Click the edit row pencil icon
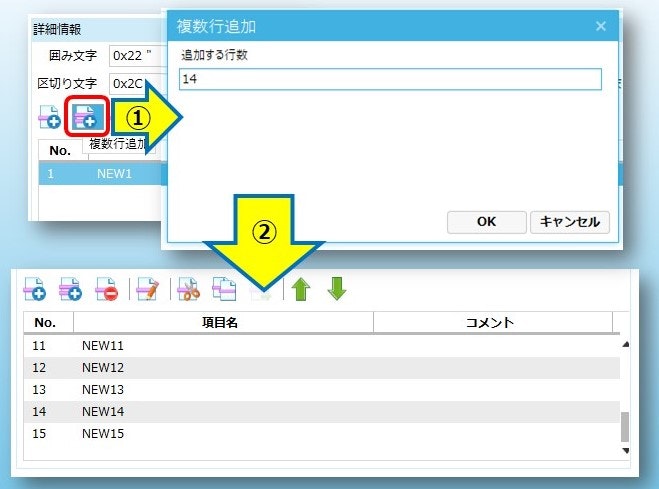659x489 pixels. (148, 289)
